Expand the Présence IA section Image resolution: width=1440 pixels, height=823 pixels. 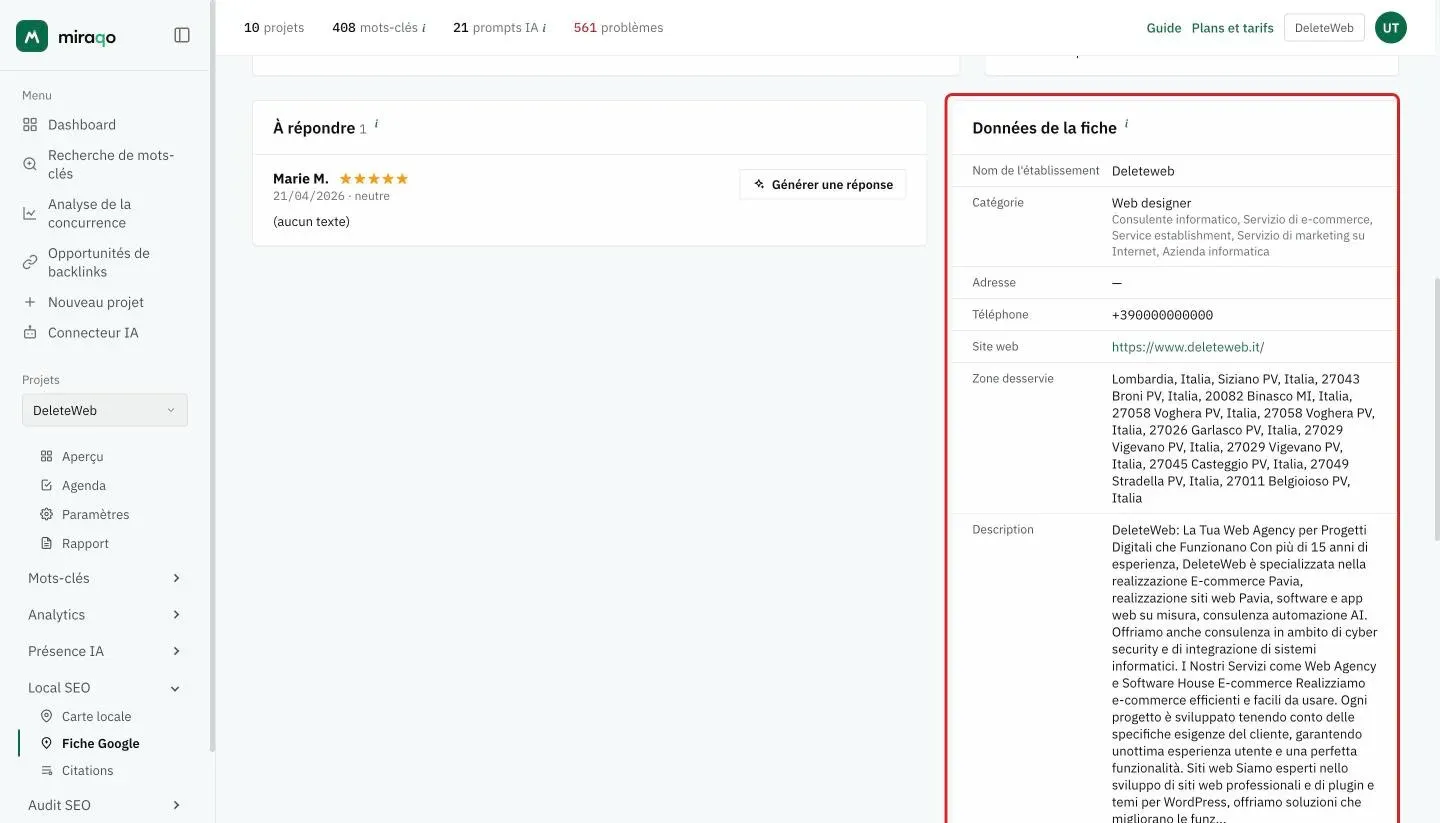pos(105,651)
